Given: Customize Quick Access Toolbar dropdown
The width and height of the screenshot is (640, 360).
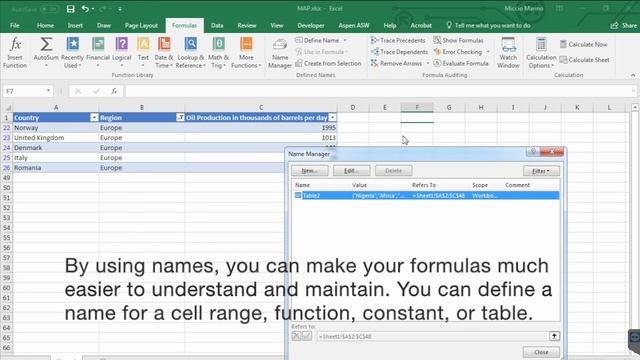Looking at the screenshot, I should click(x=120, y=9).
